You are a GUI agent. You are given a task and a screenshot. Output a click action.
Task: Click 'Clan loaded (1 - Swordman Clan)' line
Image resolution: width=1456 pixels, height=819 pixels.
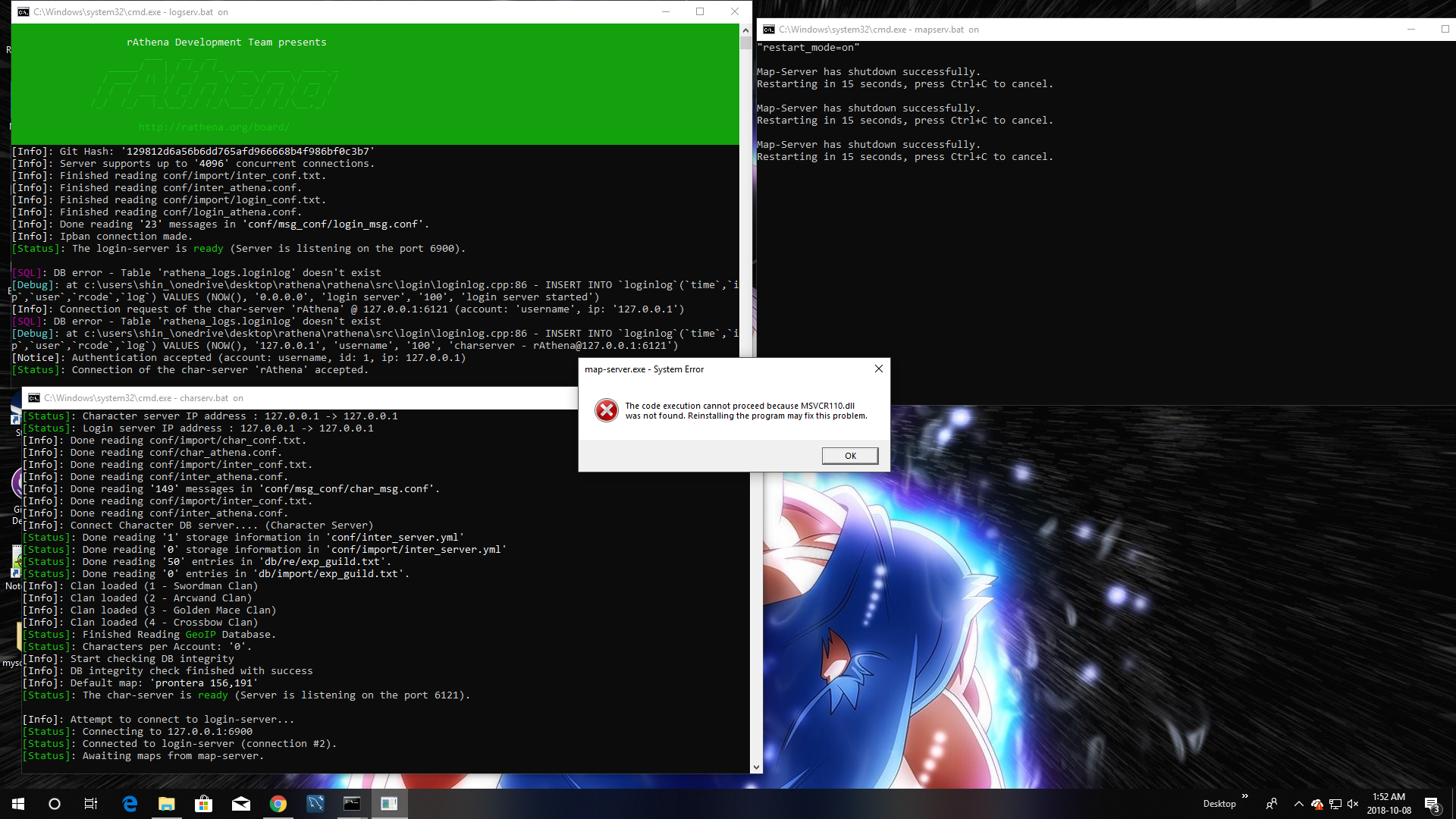point(140,586)
